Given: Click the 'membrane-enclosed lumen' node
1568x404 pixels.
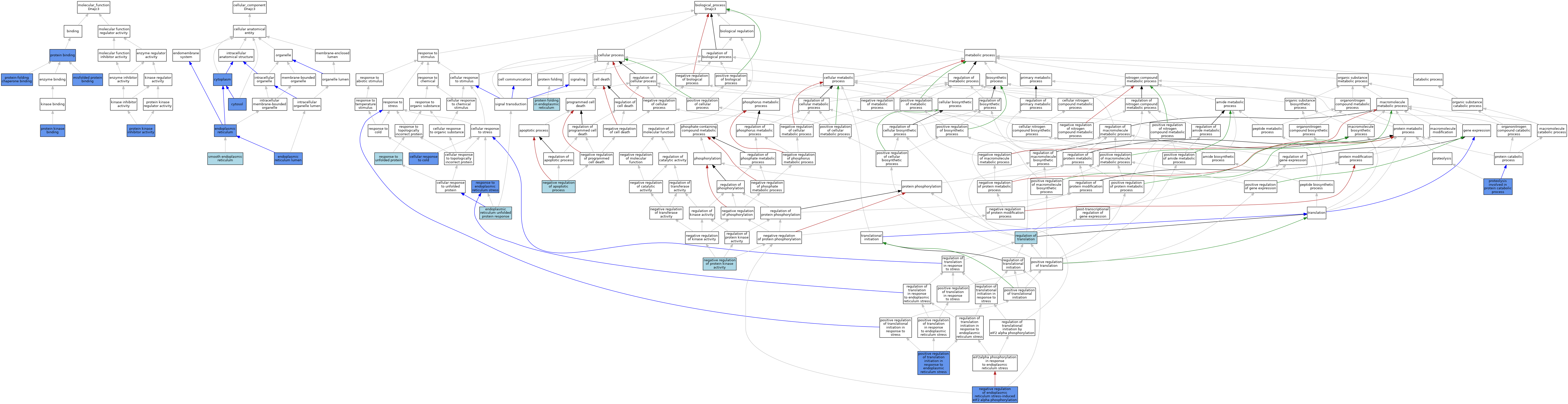Looking at the screenshot, I should 332,55.
